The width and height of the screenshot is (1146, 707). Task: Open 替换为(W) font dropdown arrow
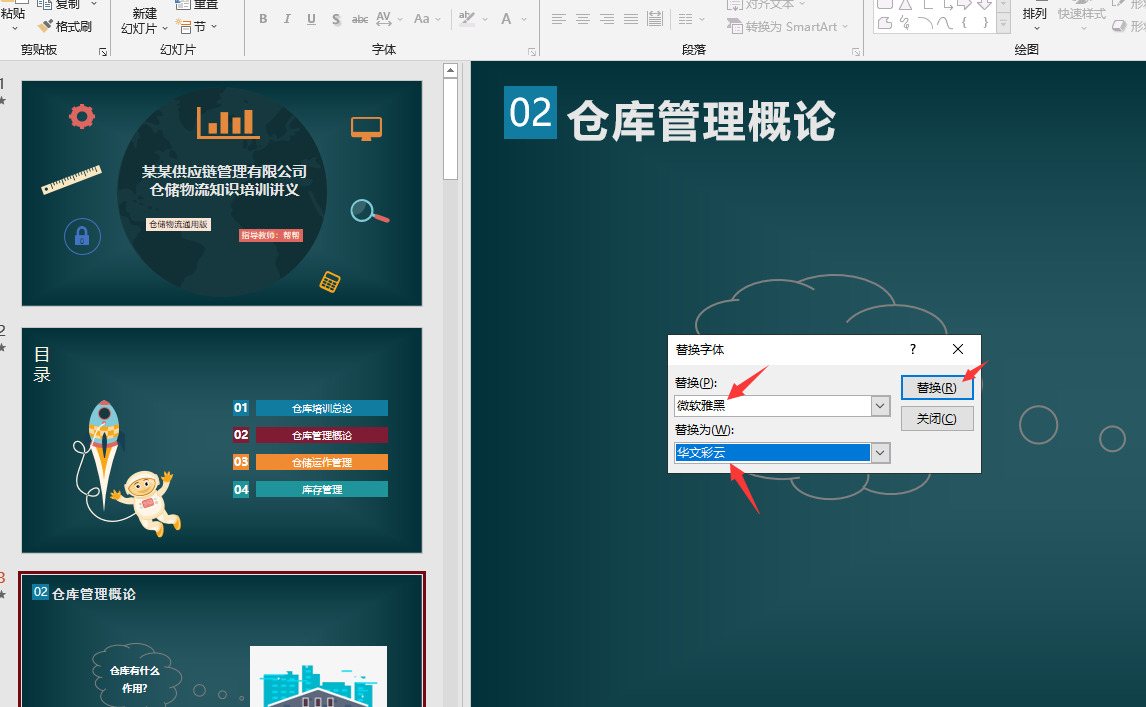(x=880, y=453)
